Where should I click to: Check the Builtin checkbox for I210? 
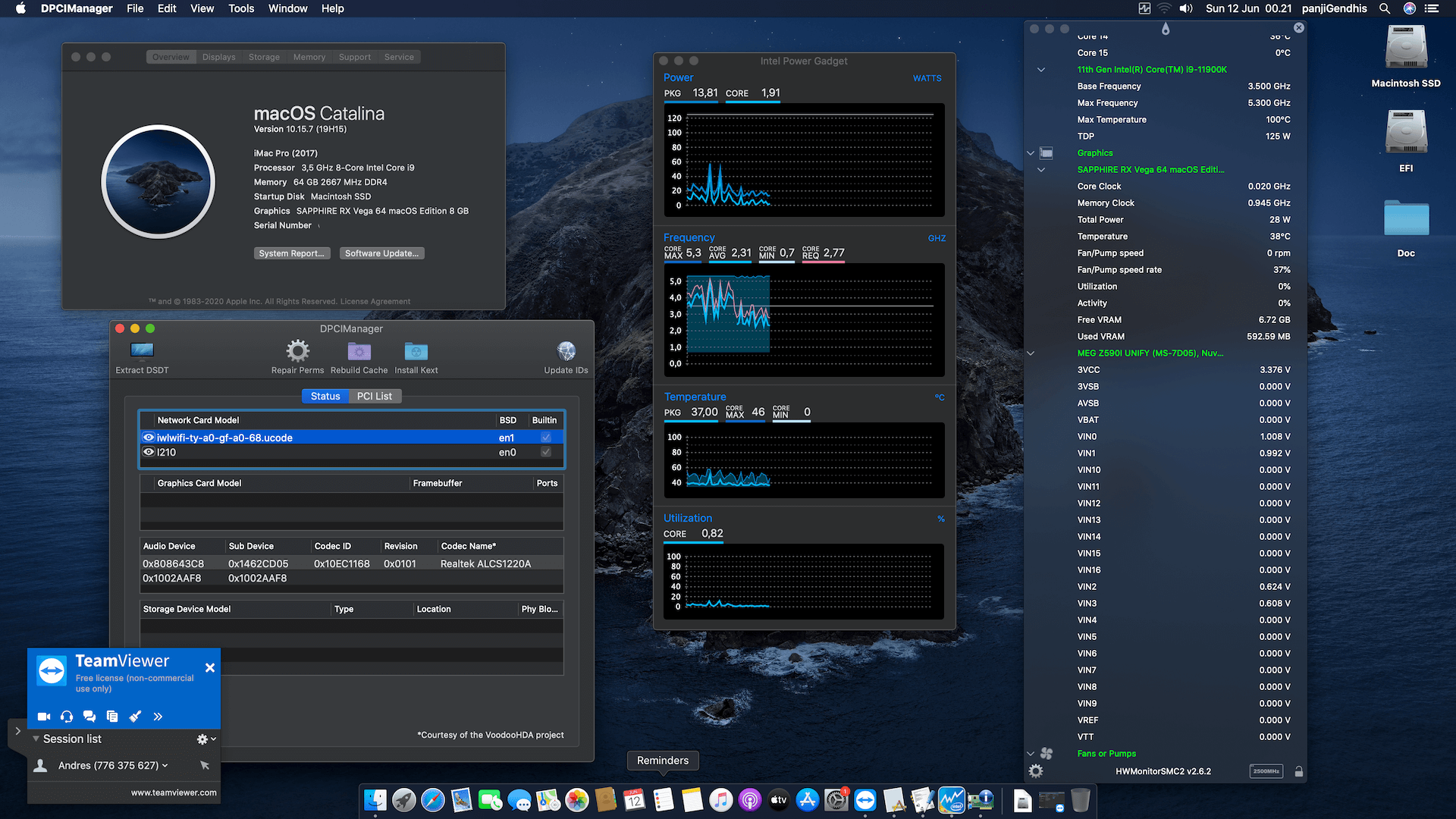point(545,452)
